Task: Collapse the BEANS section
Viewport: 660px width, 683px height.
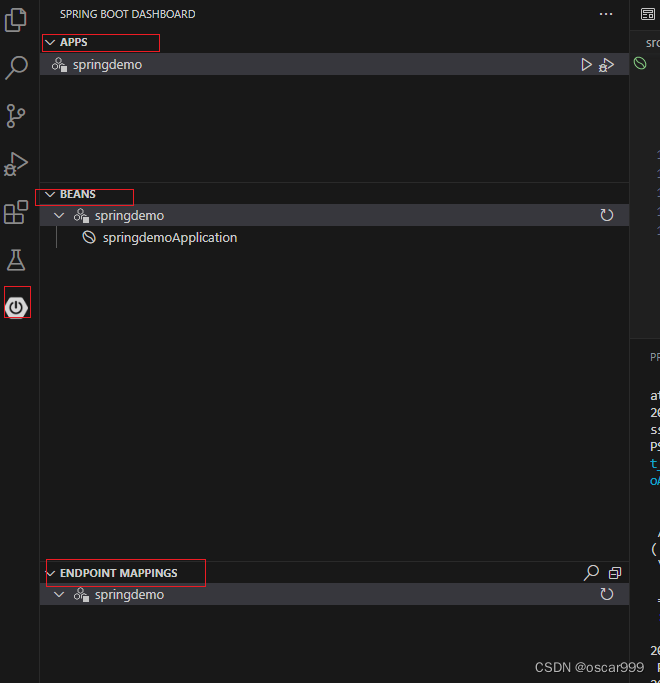Action: pos(50,194)
